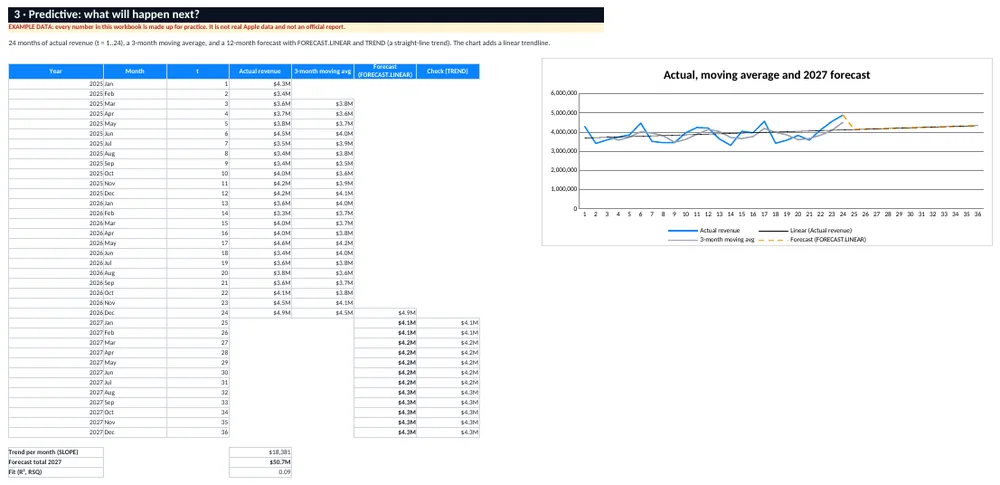Screen dimensions: 1000x485
Task: Click the Forecast $4.1M in 2027 Jan row
Action: click(385, 322)
